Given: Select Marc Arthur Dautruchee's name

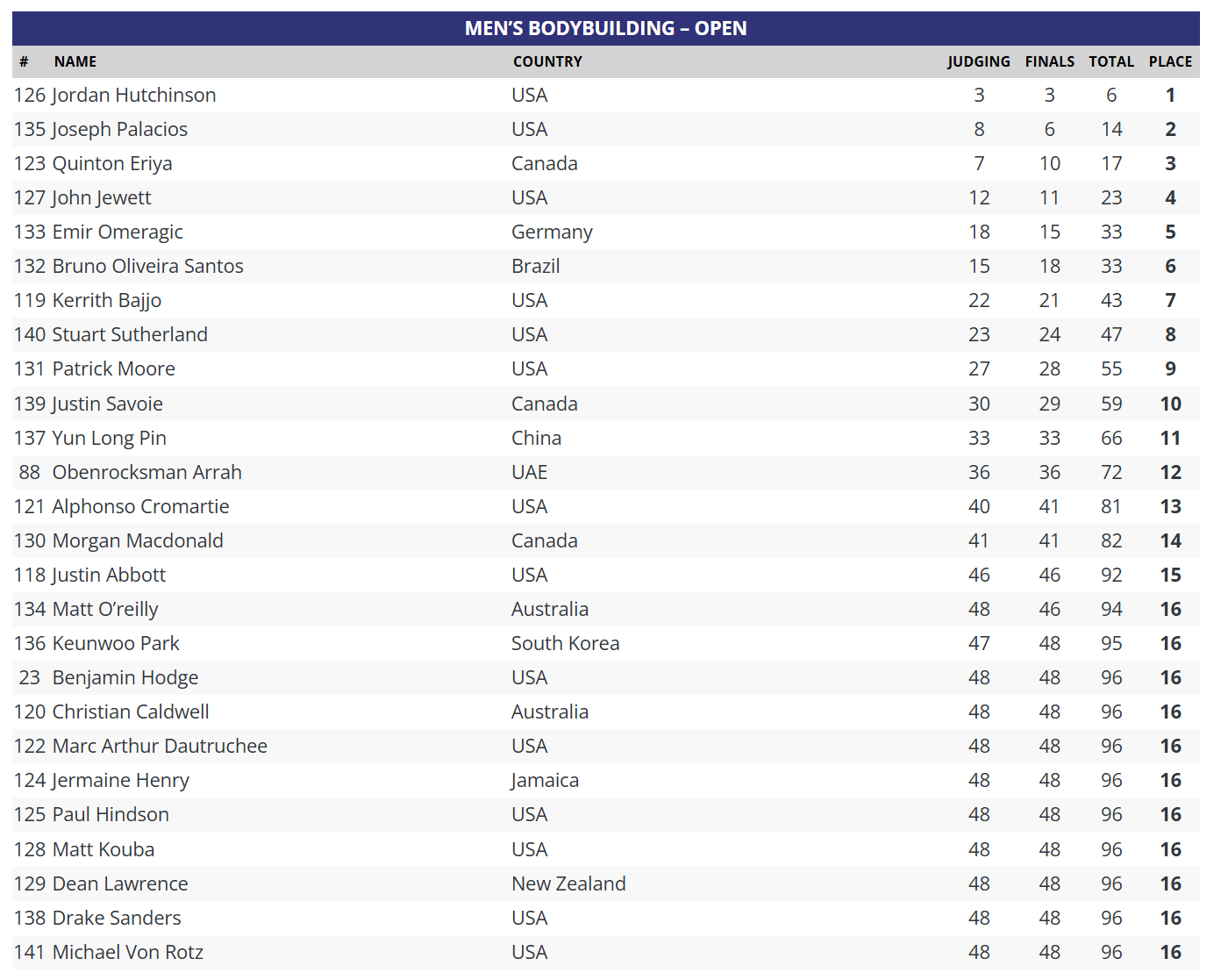Looking at the screenshot, I should [160, 746].
